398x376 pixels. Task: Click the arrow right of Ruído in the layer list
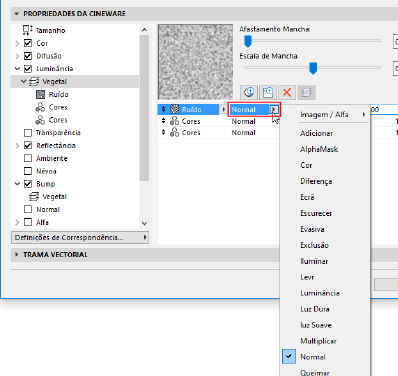(224, 109)
